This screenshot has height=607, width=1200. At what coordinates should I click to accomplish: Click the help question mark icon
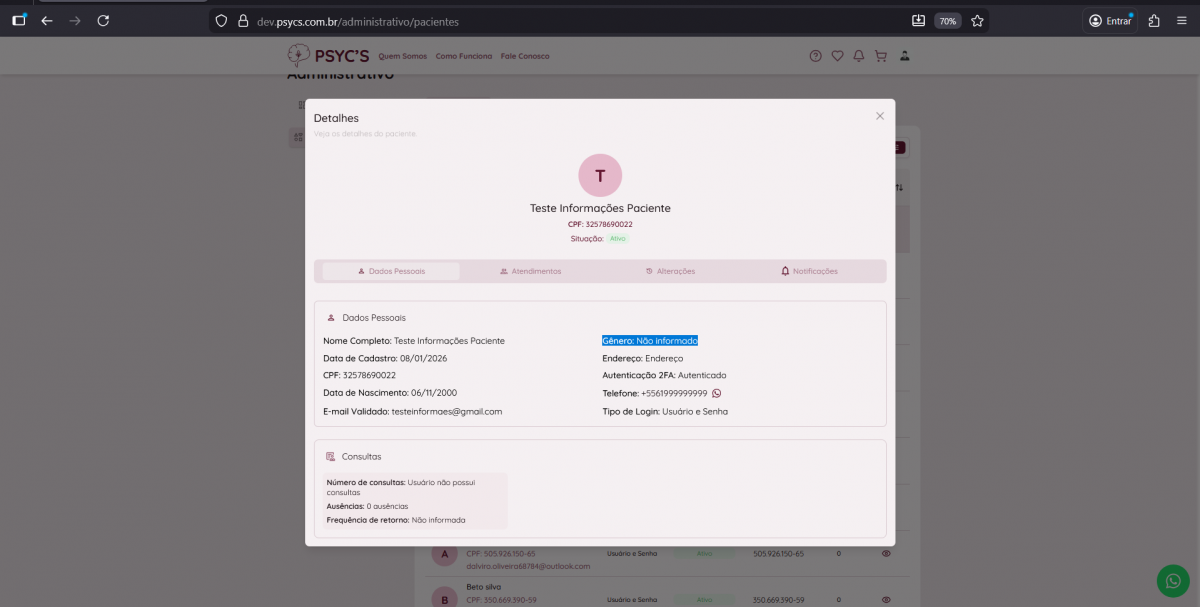tap(816, 56)
